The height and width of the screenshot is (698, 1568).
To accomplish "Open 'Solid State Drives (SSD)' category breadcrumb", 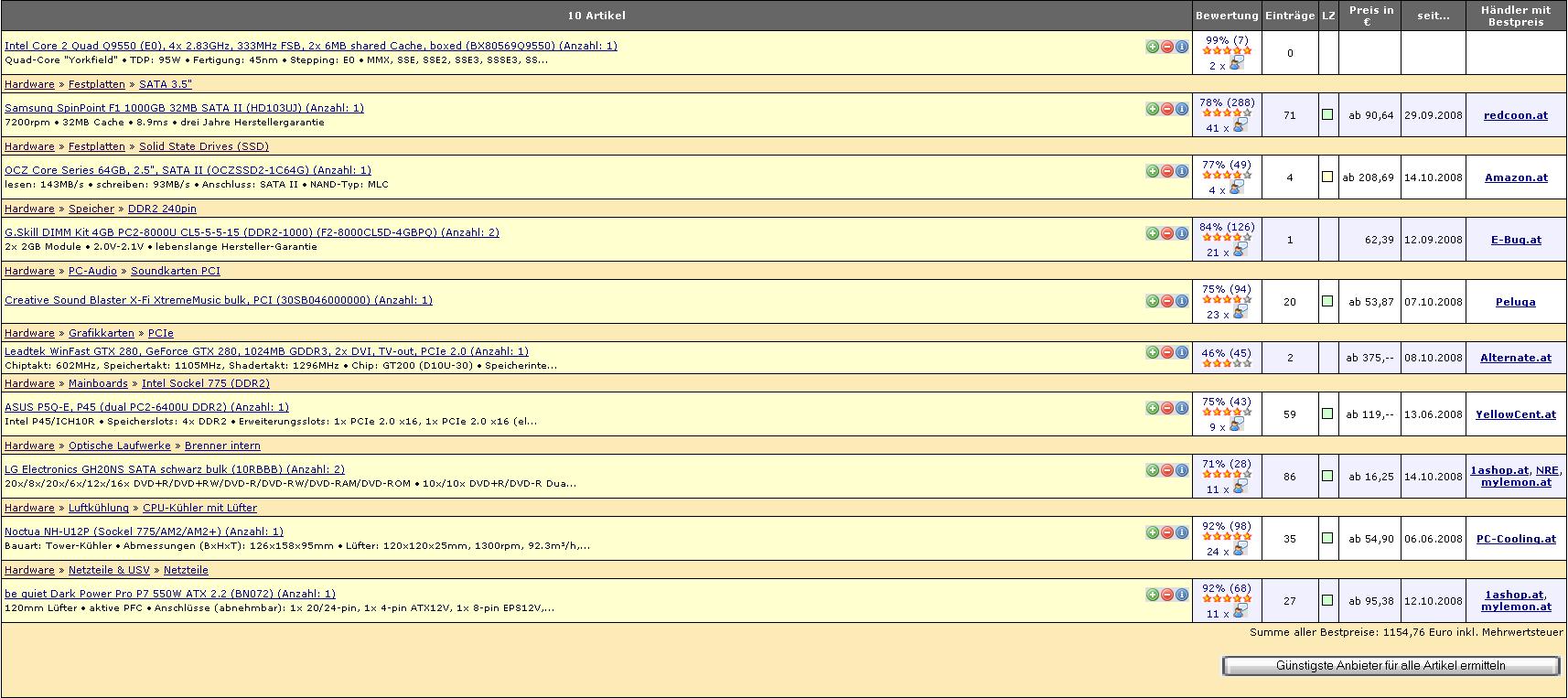I will click(x=204, y=146).
